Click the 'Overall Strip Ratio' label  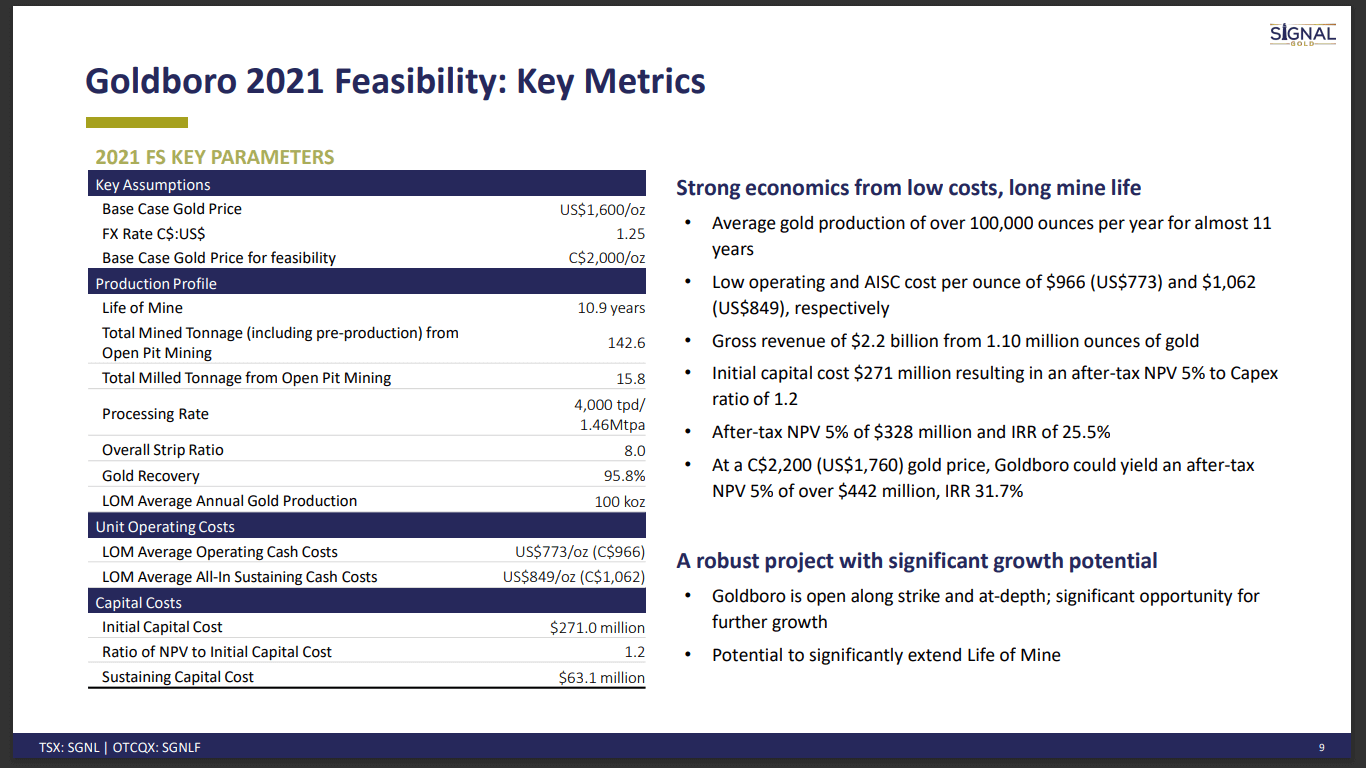pyautogui.click(x=163, y=450)
